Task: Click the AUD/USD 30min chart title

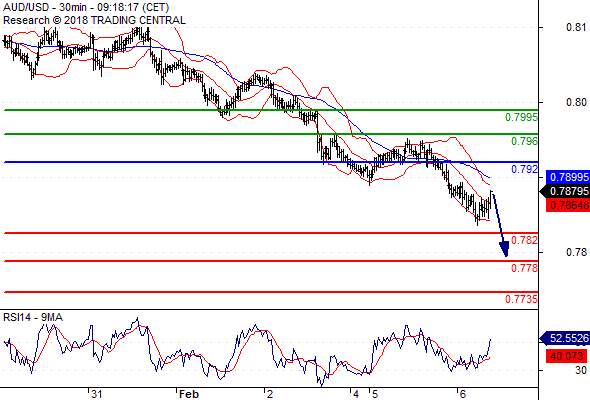Action: pyautogui.click(x=86, y=8)
